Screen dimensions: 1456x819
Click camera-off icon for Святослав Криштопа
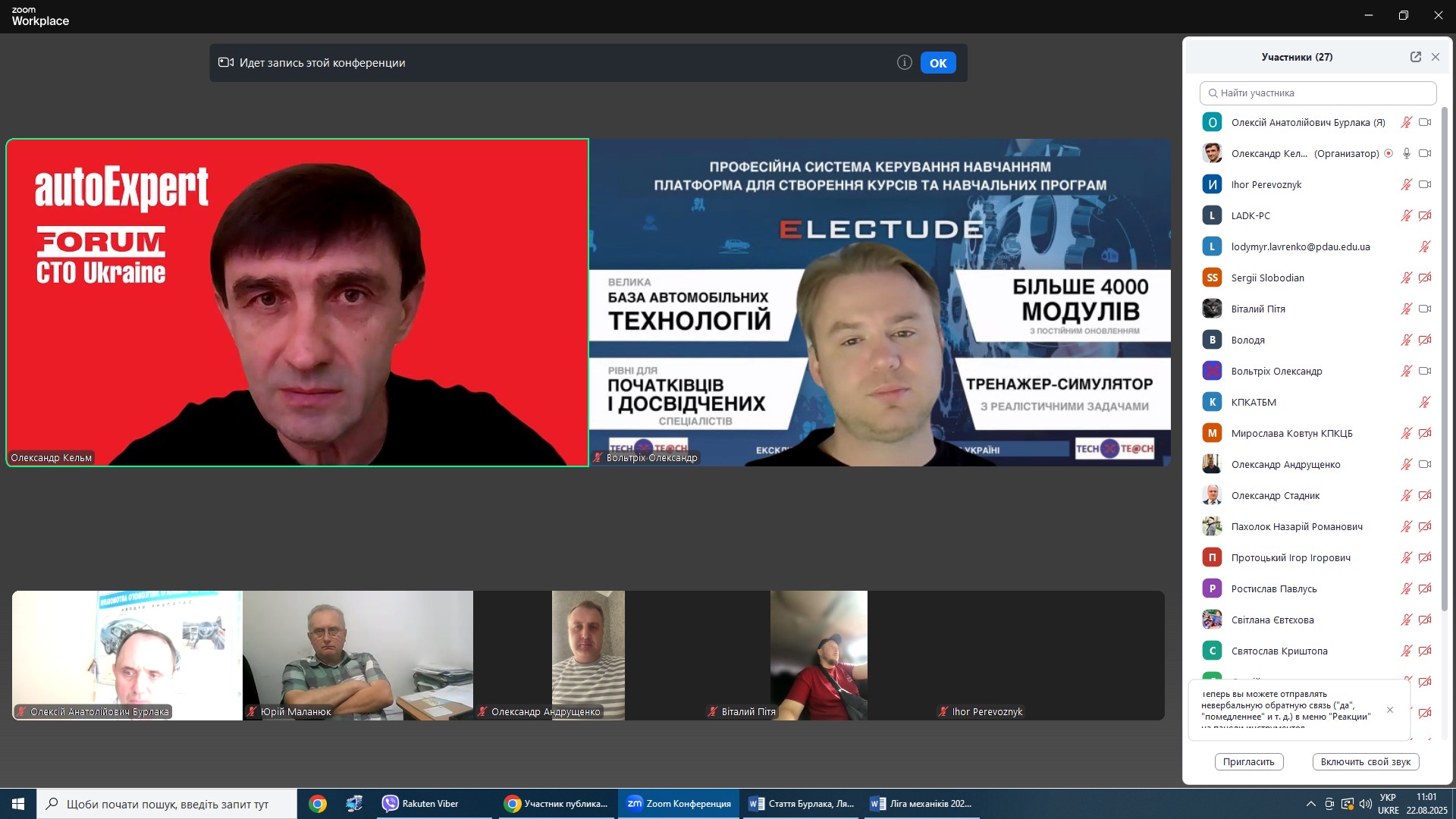pyautogui.click(x=1425, y=651)
